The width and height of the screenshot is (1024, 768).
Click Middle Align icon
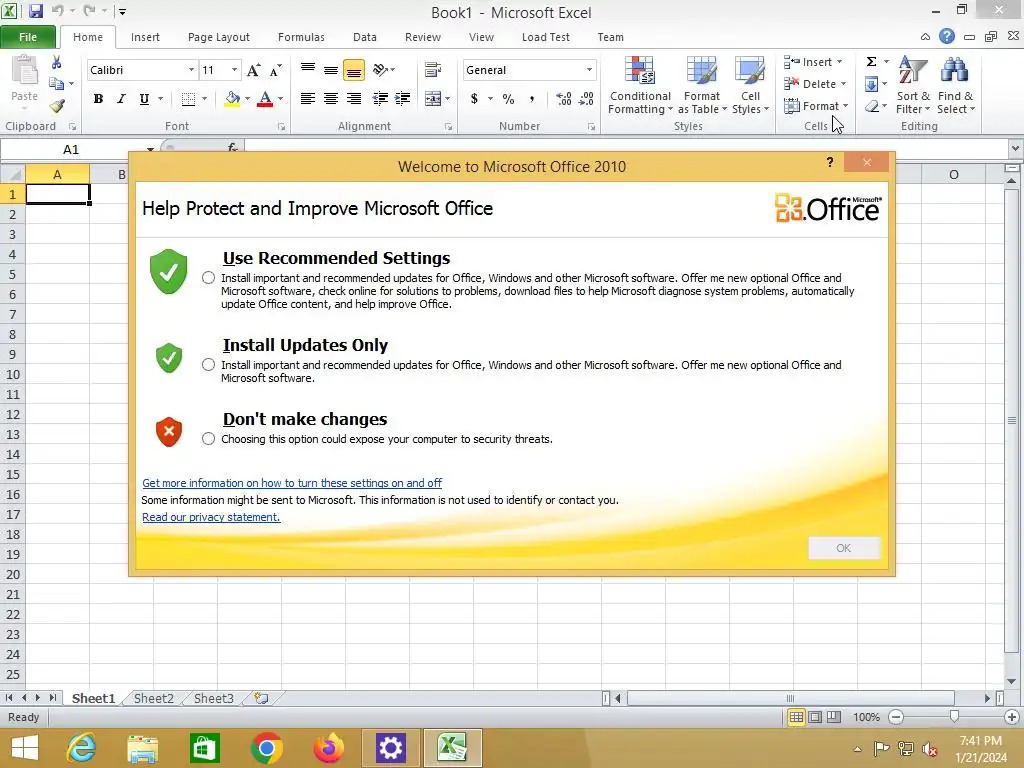tap(330, 69)
